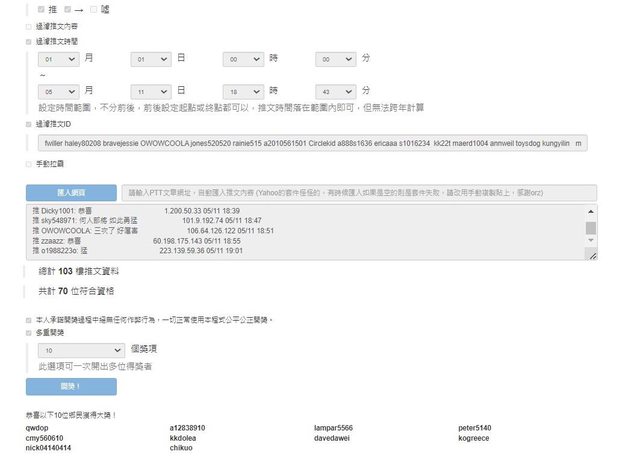
Task: Check the 手動扣書 option
Action: pos(28,162)
